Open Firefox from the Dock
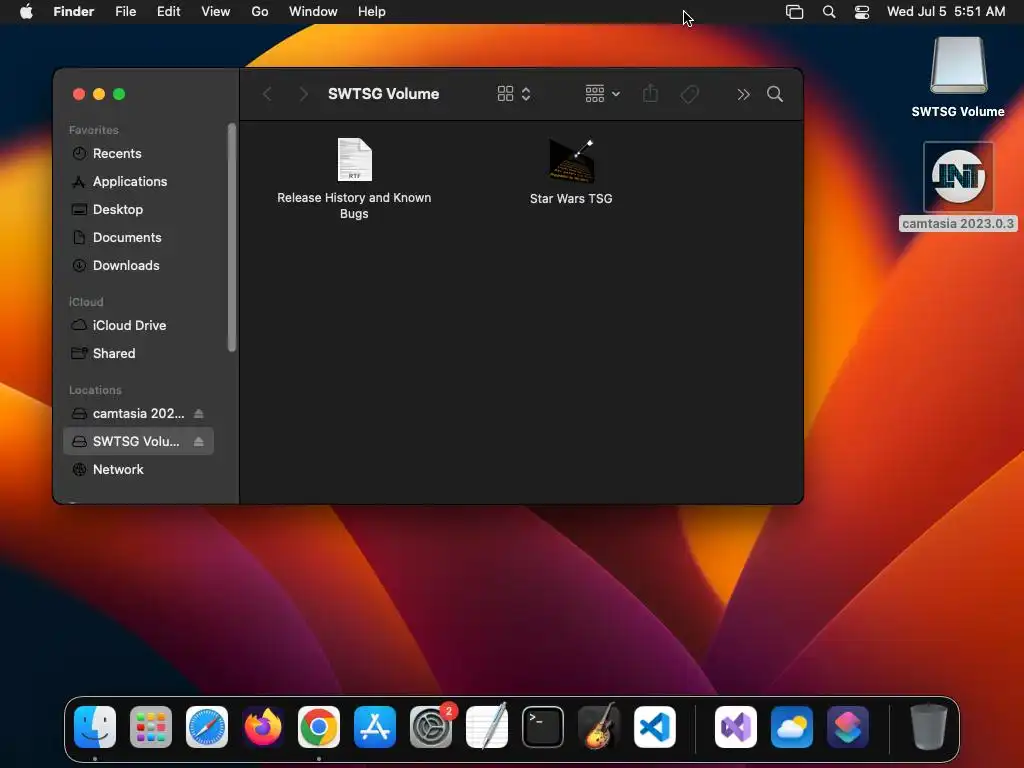 (x=263, y=727)
